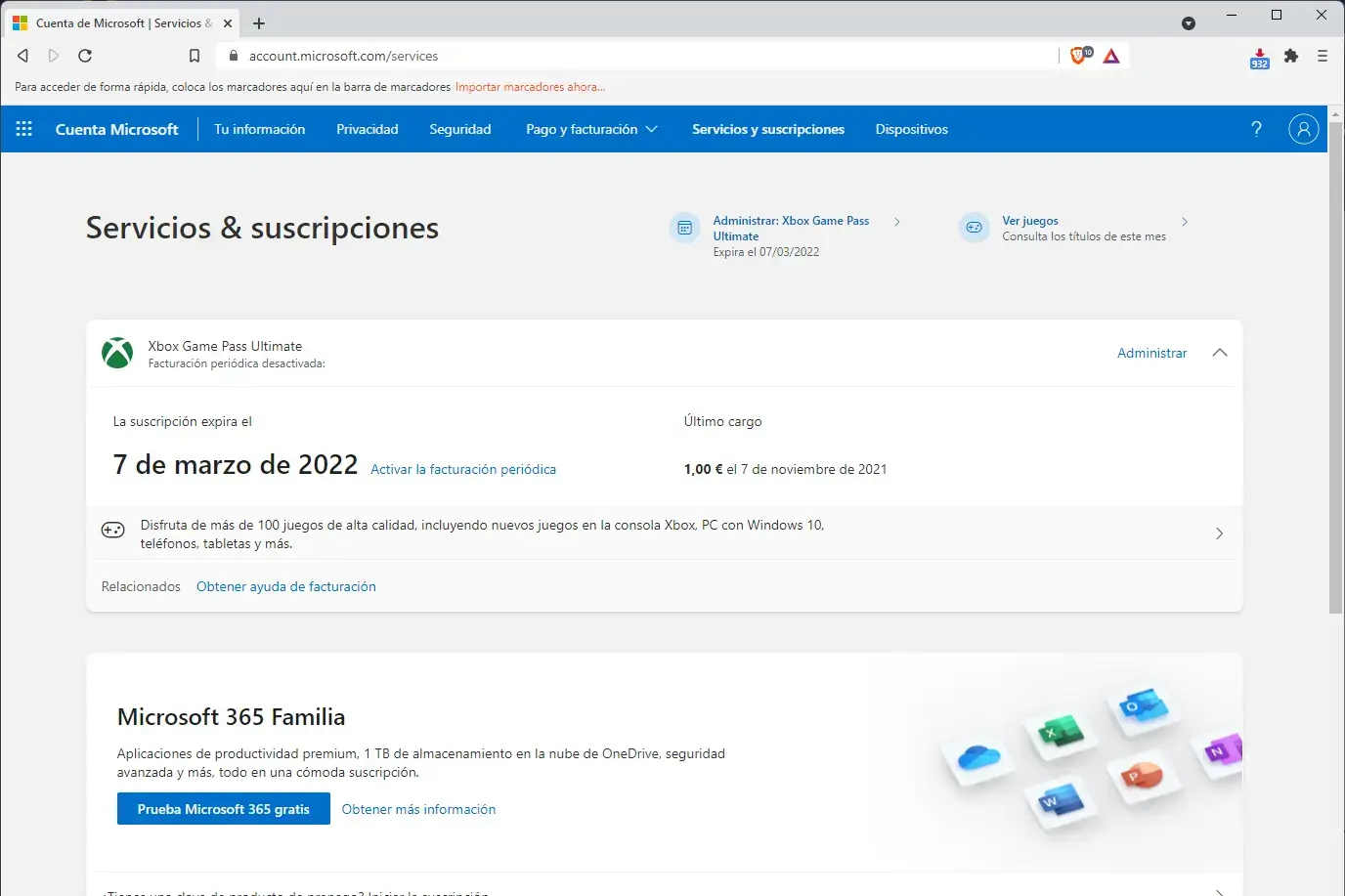Image resolution: width=1345 pixels, height=896 pixels.
Task: Click the Microsoft 365 Familia heading
Action: [231, 716]
